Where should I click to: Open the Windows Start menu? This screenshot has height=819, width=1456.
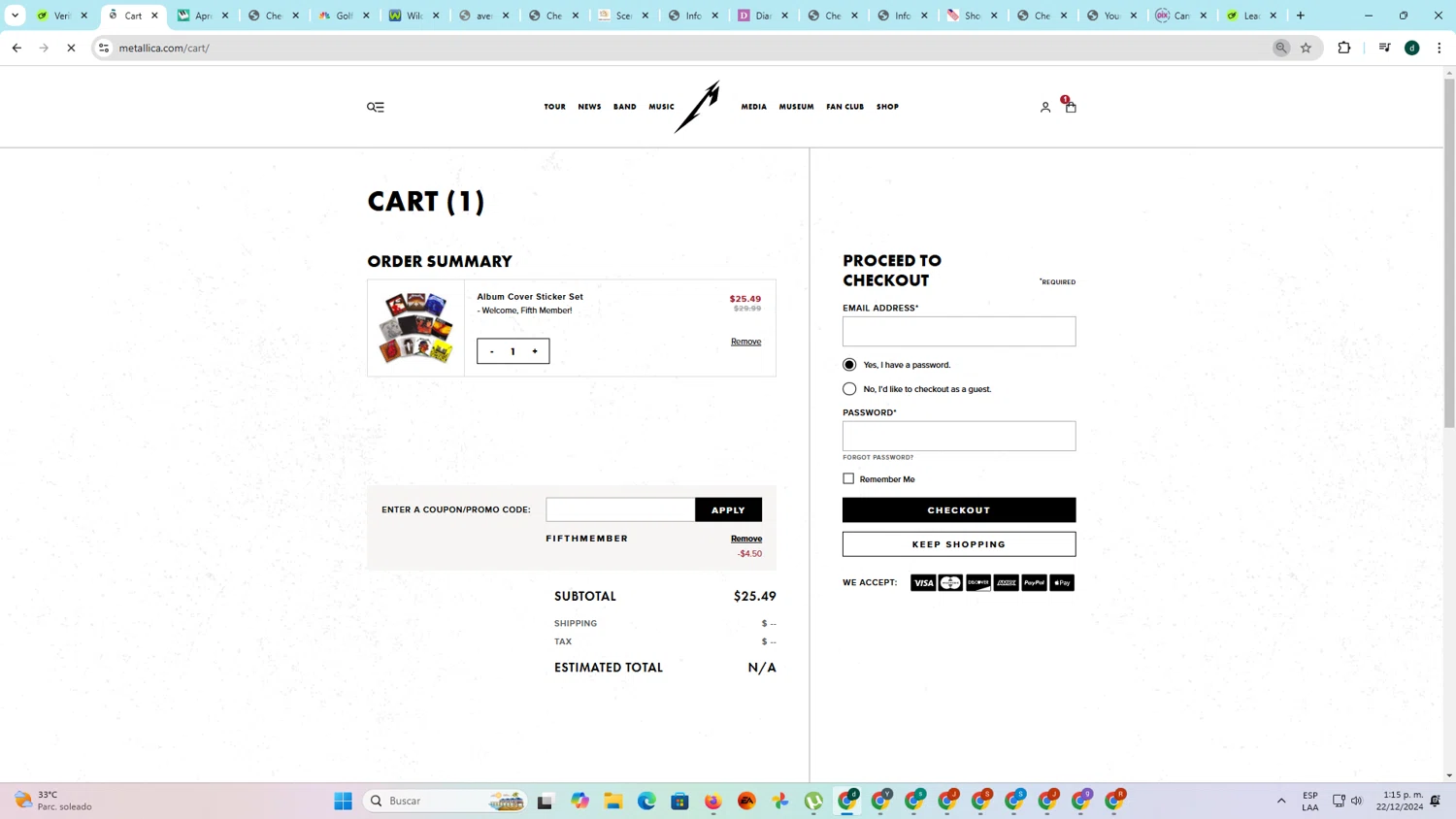344,801
